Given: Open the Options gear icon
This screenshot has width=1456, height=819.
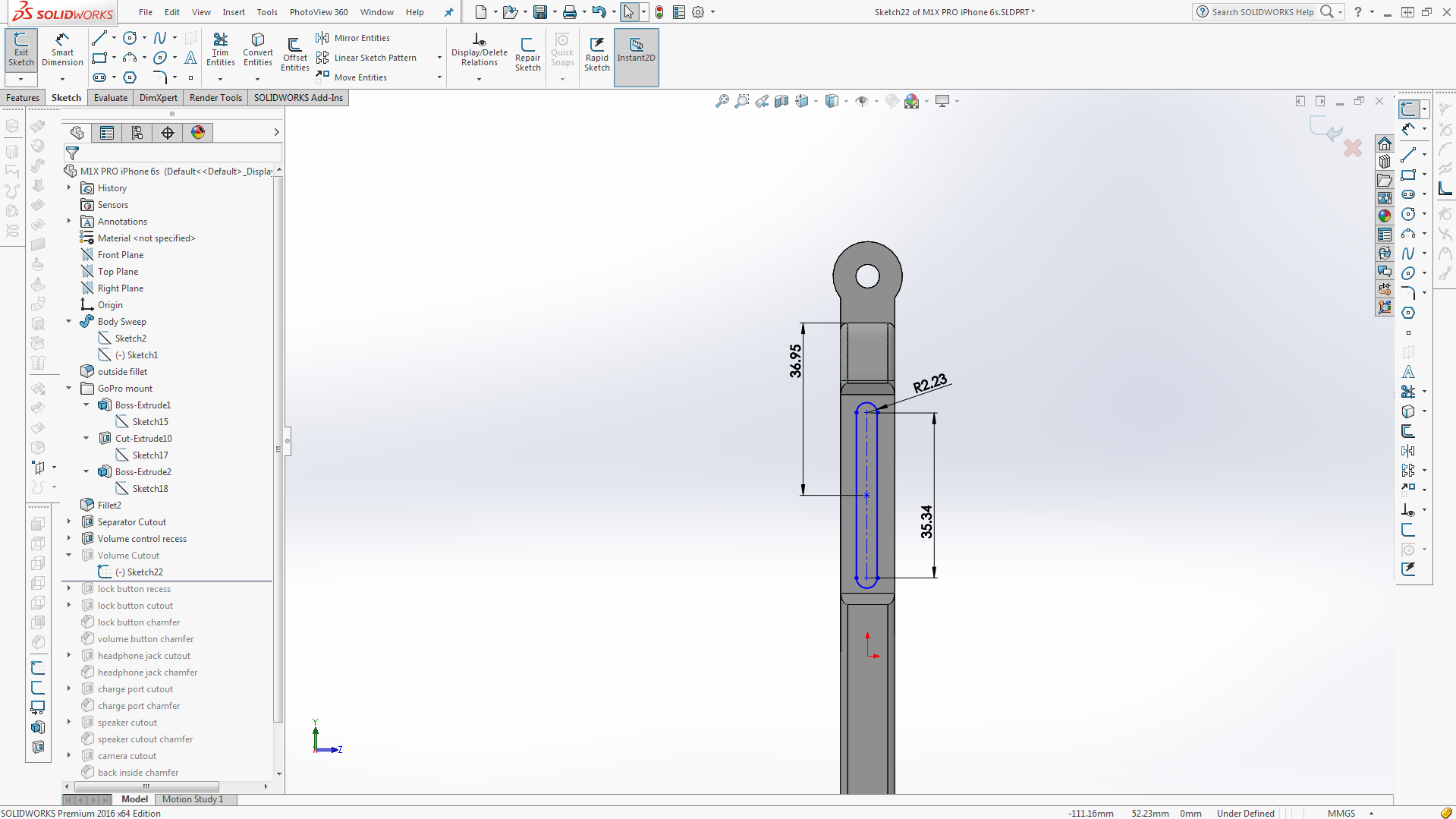Looking at the screenshot, I should pos(698,12).
